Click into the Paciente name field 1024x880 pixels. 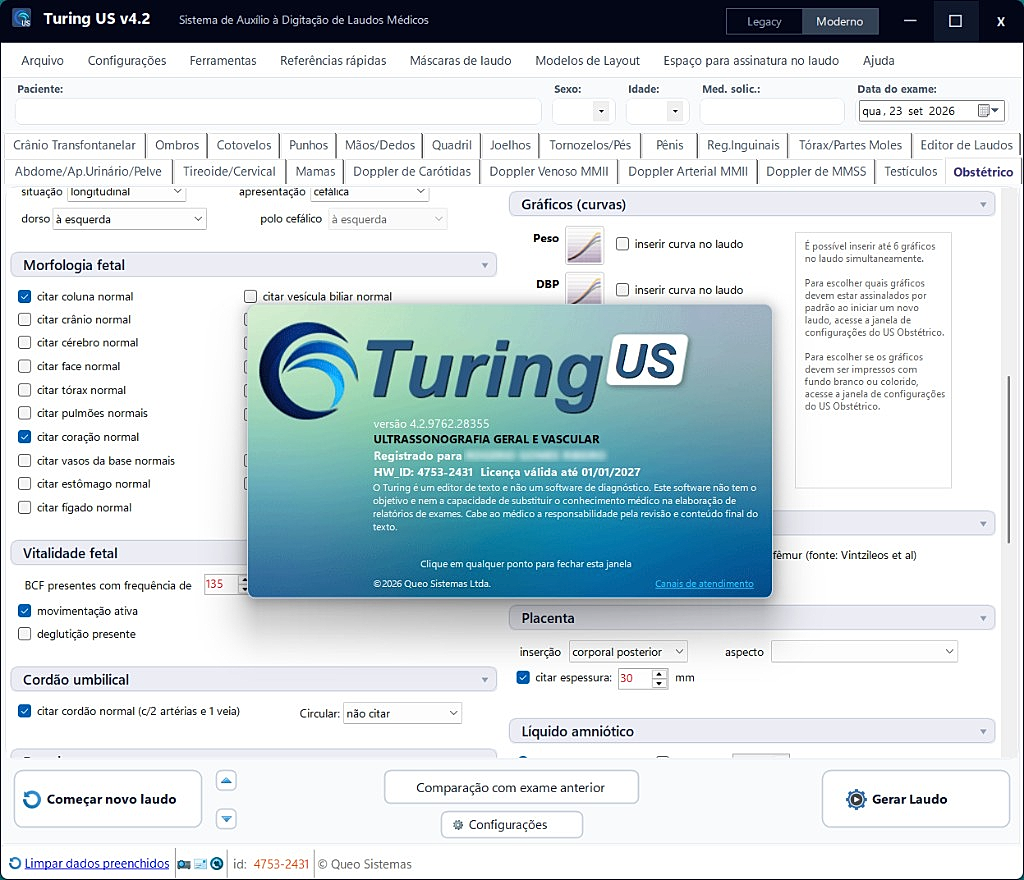coord(278,112)
